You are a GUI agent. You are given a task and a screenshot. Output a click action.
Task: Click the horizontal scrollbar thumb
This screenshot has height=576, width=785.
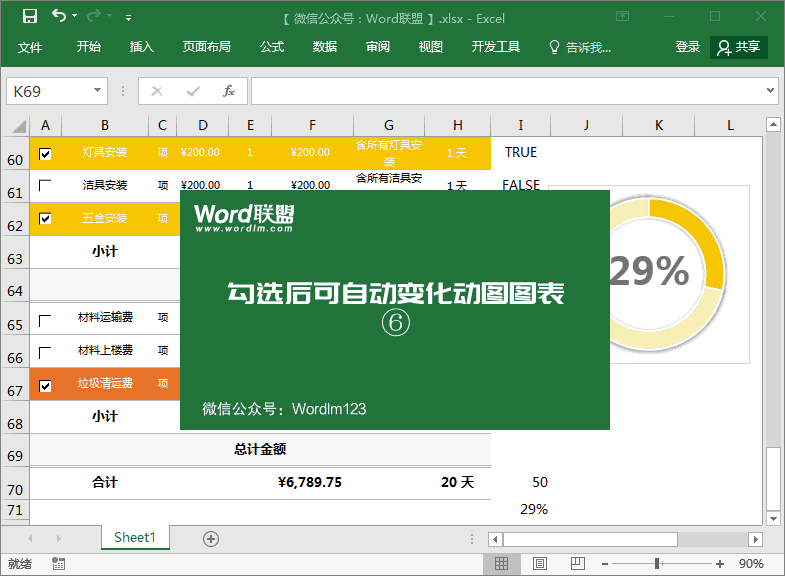(590, 539)
